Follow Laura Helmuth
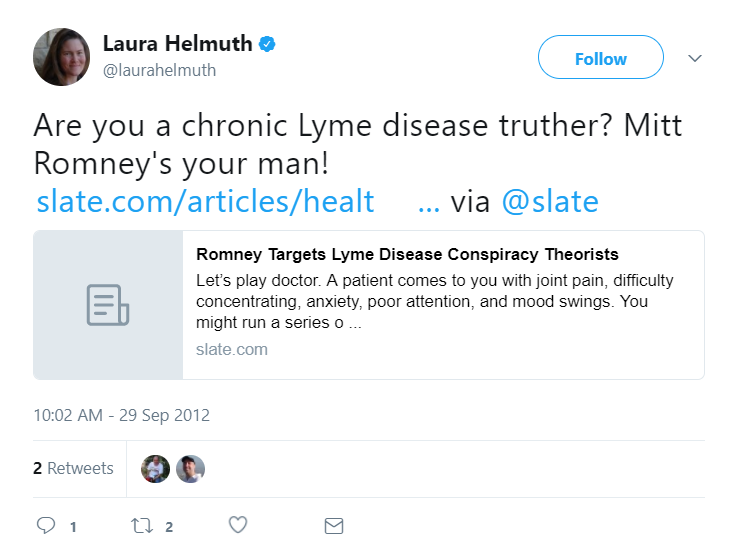Image resolution: width=730 pixels, height=555 pixels. (x=601, y=57)
